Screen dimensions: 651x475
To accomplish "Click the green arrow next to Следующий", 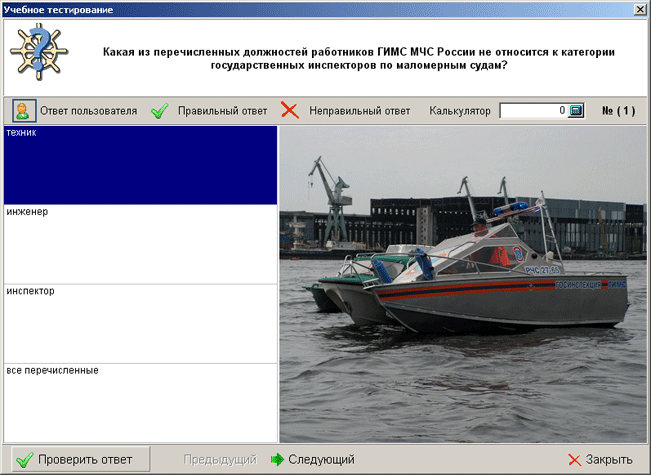I will click(277, 460).
